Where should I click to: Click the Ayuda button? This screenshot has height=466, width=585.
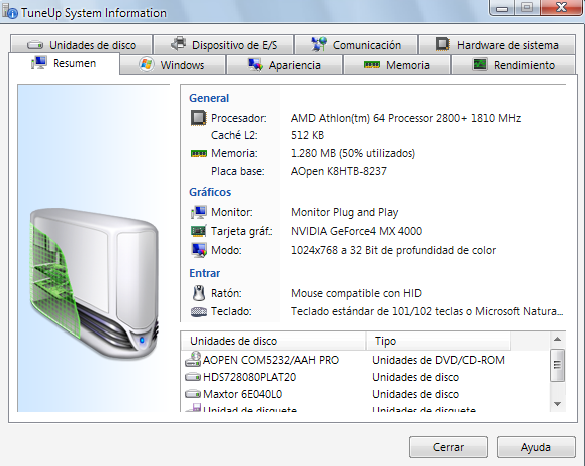click(536, 447)
